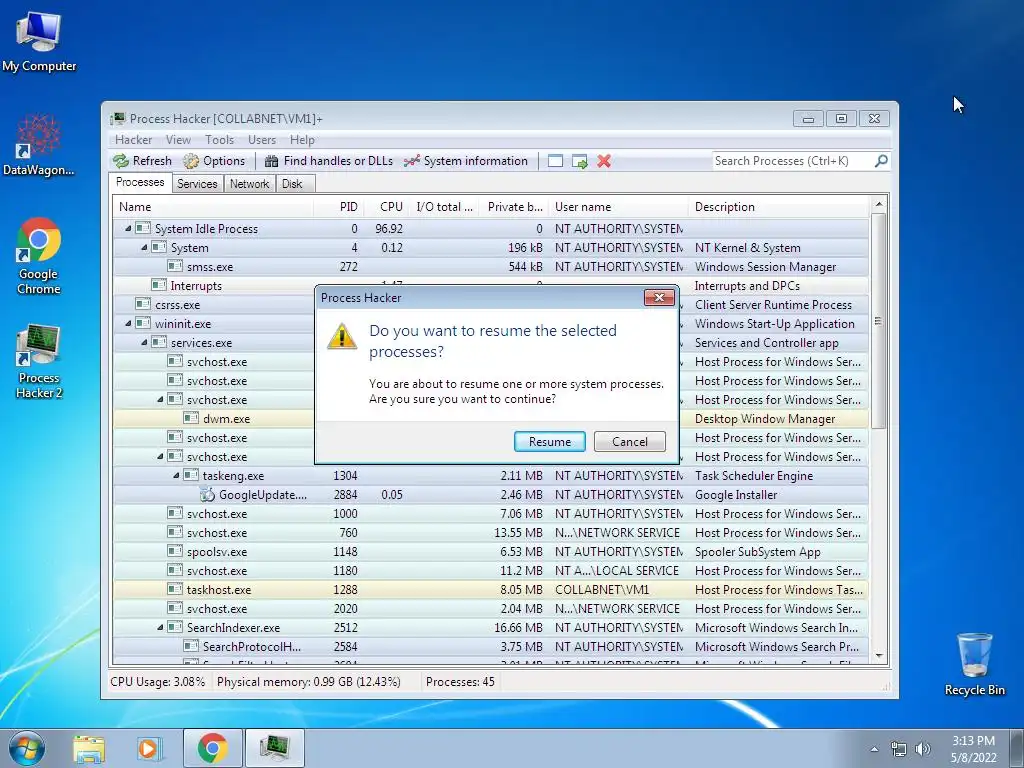Open System information from the toolbar
This screenshot has width=1024, height=768.
(x=466, y=161)
